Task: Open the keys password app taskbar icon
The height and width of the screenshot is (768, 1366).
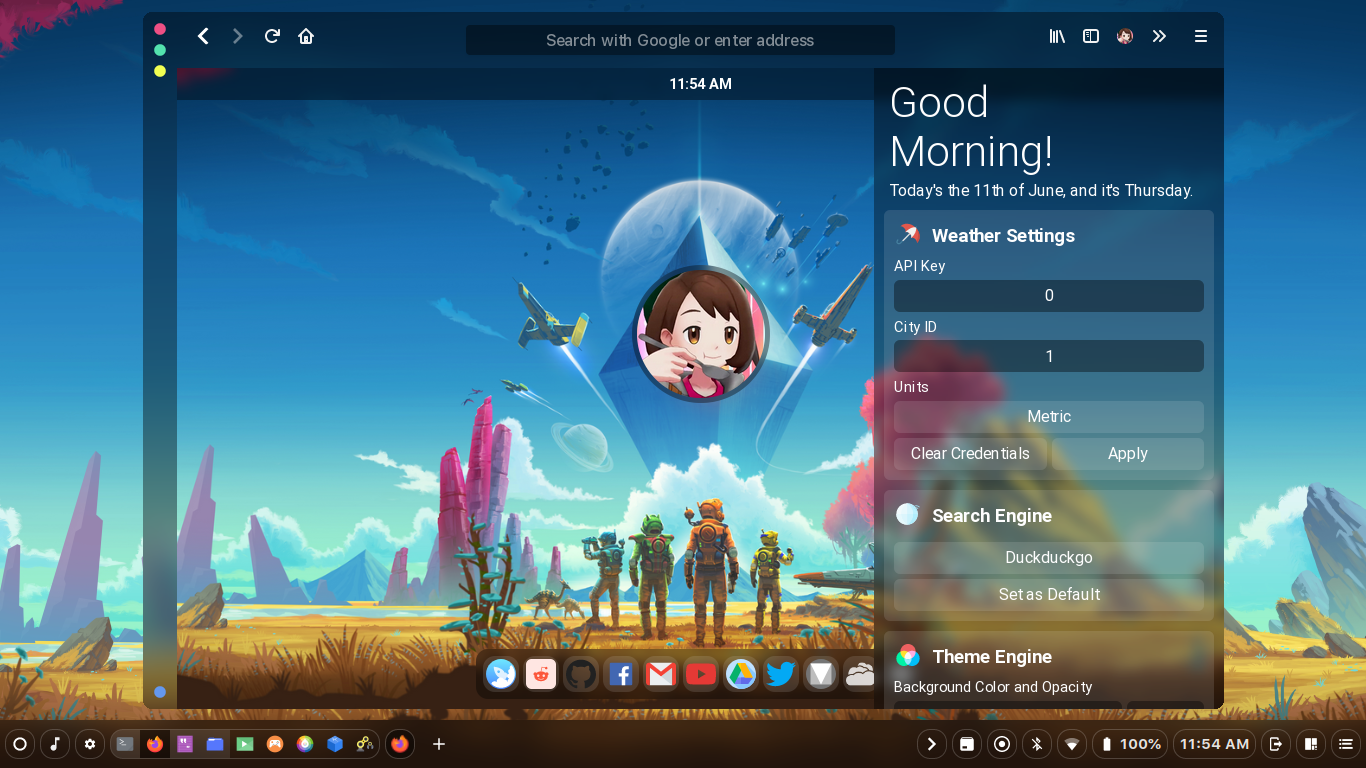Action: coord(365,744)
